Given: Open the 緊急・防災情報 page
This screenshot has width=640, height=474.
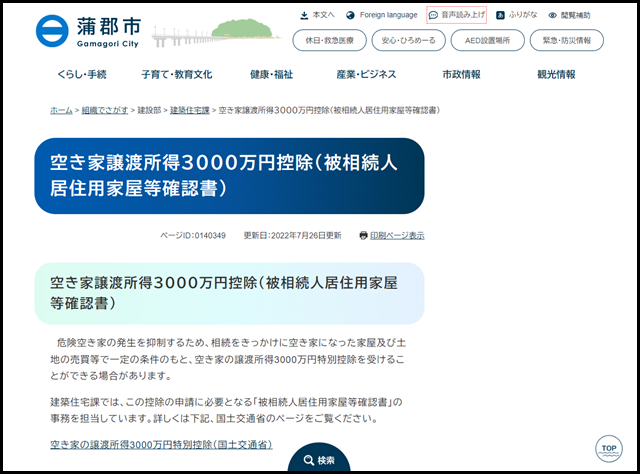Looking at the screenshot, I should click(567, 40).
